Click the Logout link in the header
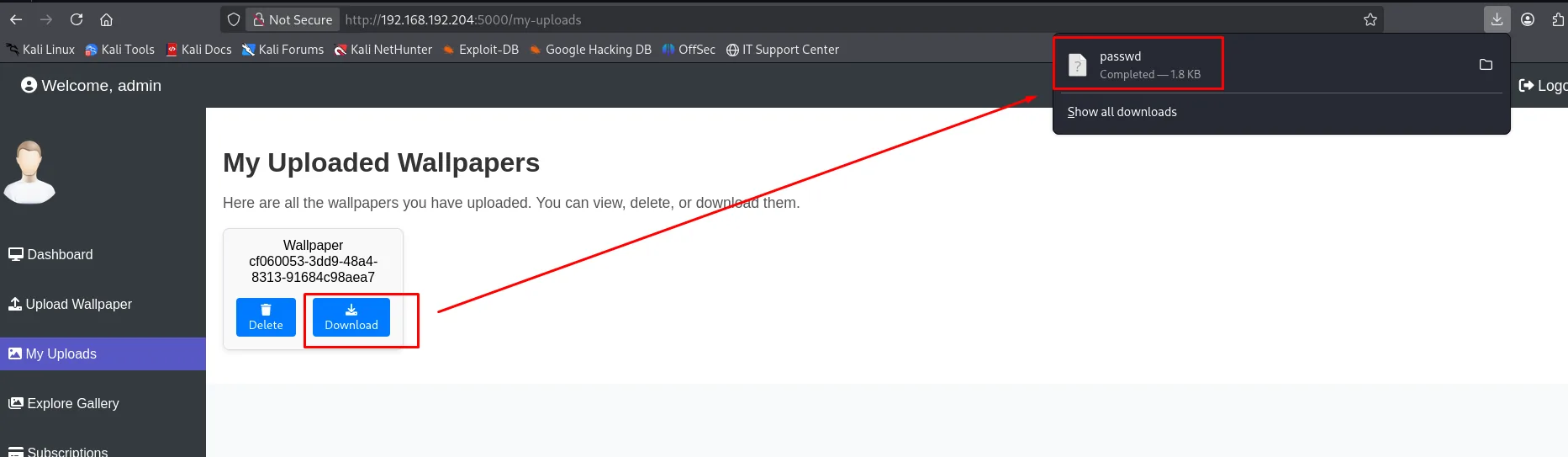1568x457 pixels. point(1543,85)
